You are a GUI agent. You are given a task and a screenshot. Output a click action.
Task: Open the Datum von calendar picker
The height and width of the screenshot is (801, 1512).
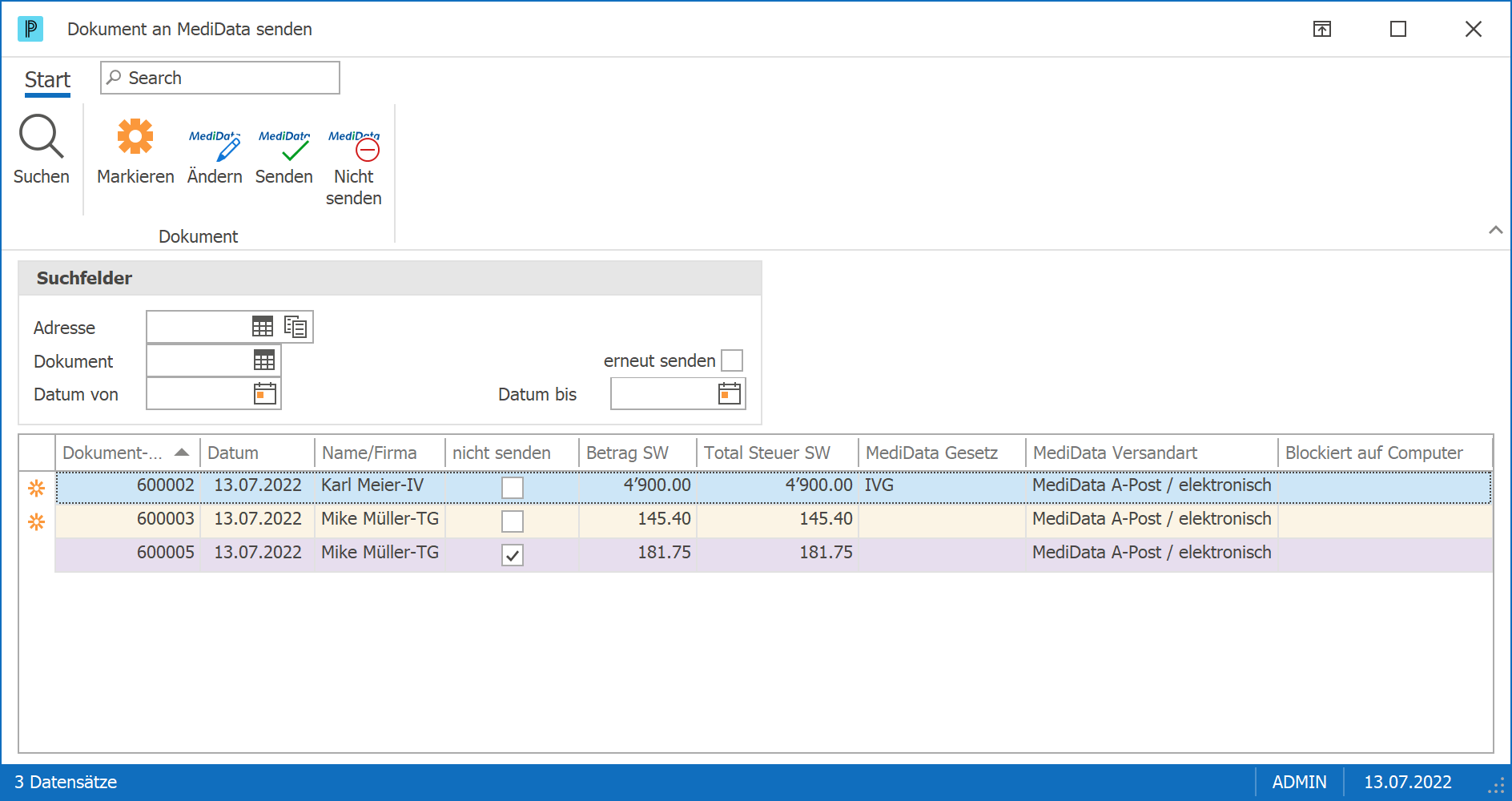[x=265, y=393]
